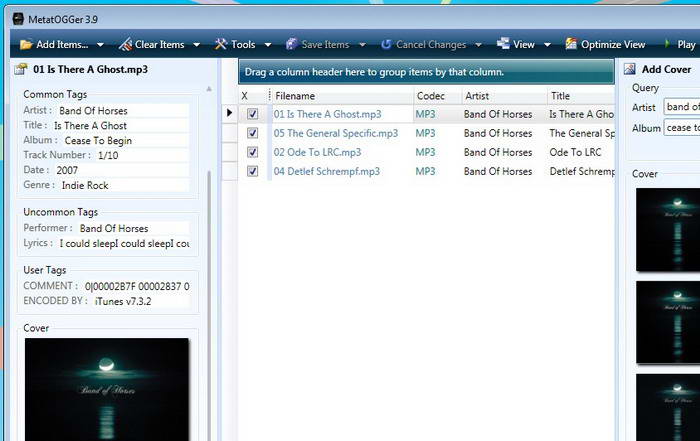
Task: Edit the COMMENT user tag field
Action: click(136, 286)
